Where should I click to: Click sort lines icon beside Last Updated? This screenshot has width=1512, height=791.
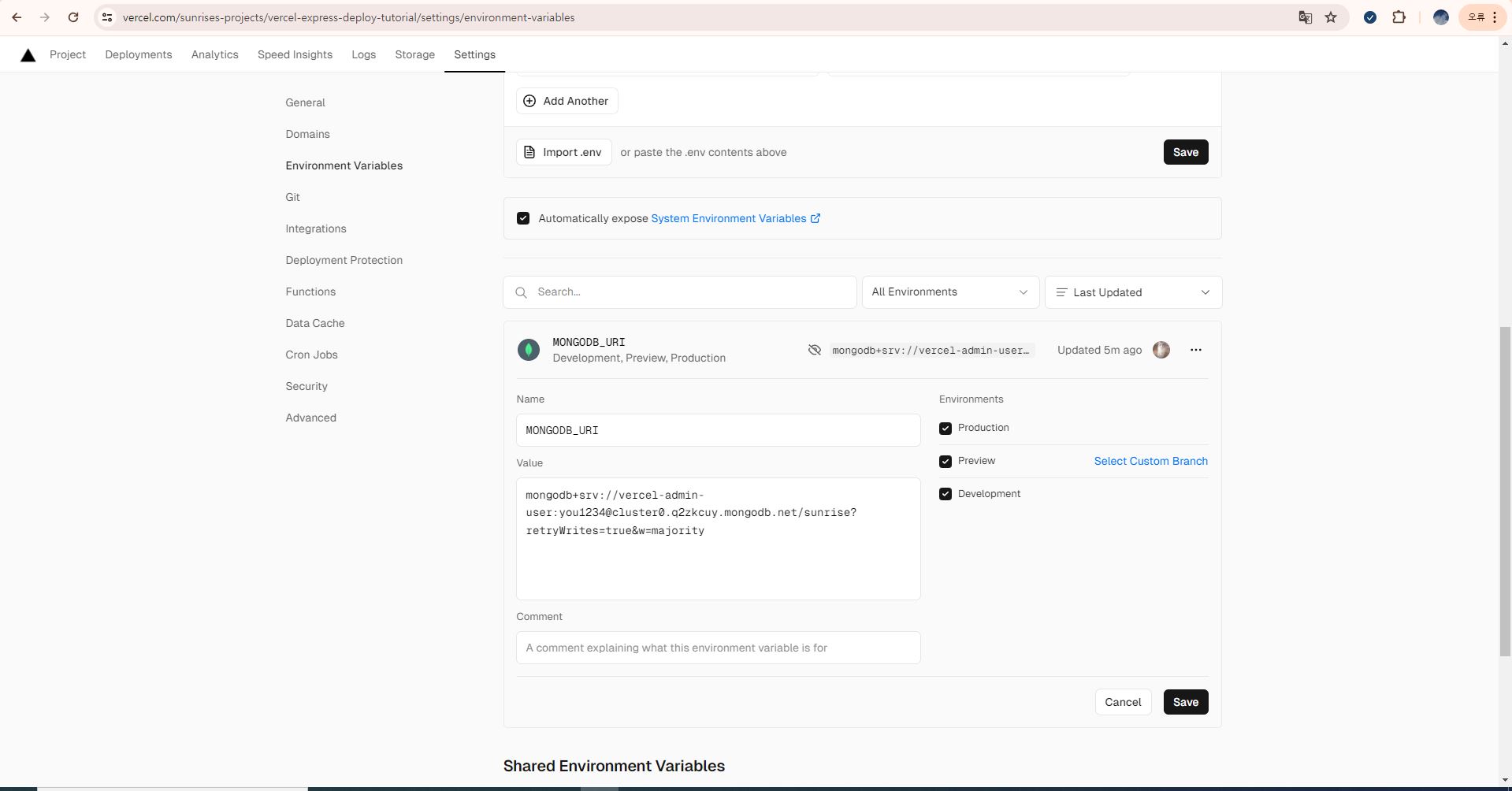coord(1061,292)
